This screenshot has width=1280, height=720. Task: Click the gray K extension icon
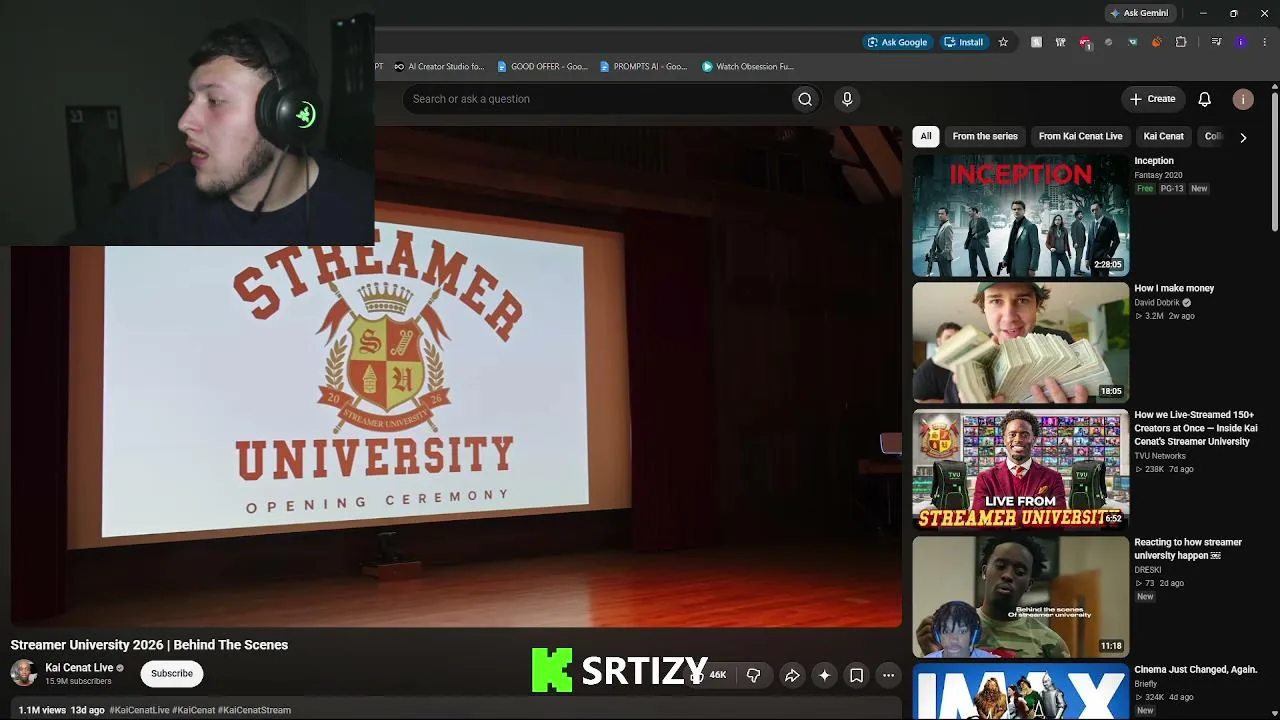[x=1037, y=42]
